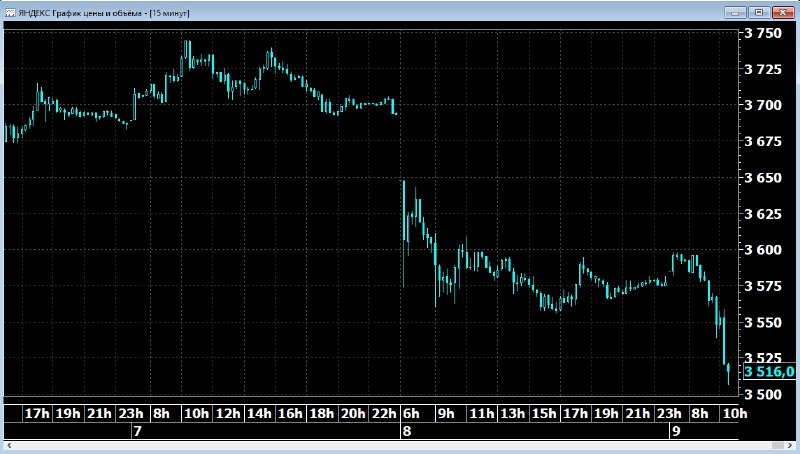Click the 16h time axis label
800x454 pixels.
click(290, 413)
